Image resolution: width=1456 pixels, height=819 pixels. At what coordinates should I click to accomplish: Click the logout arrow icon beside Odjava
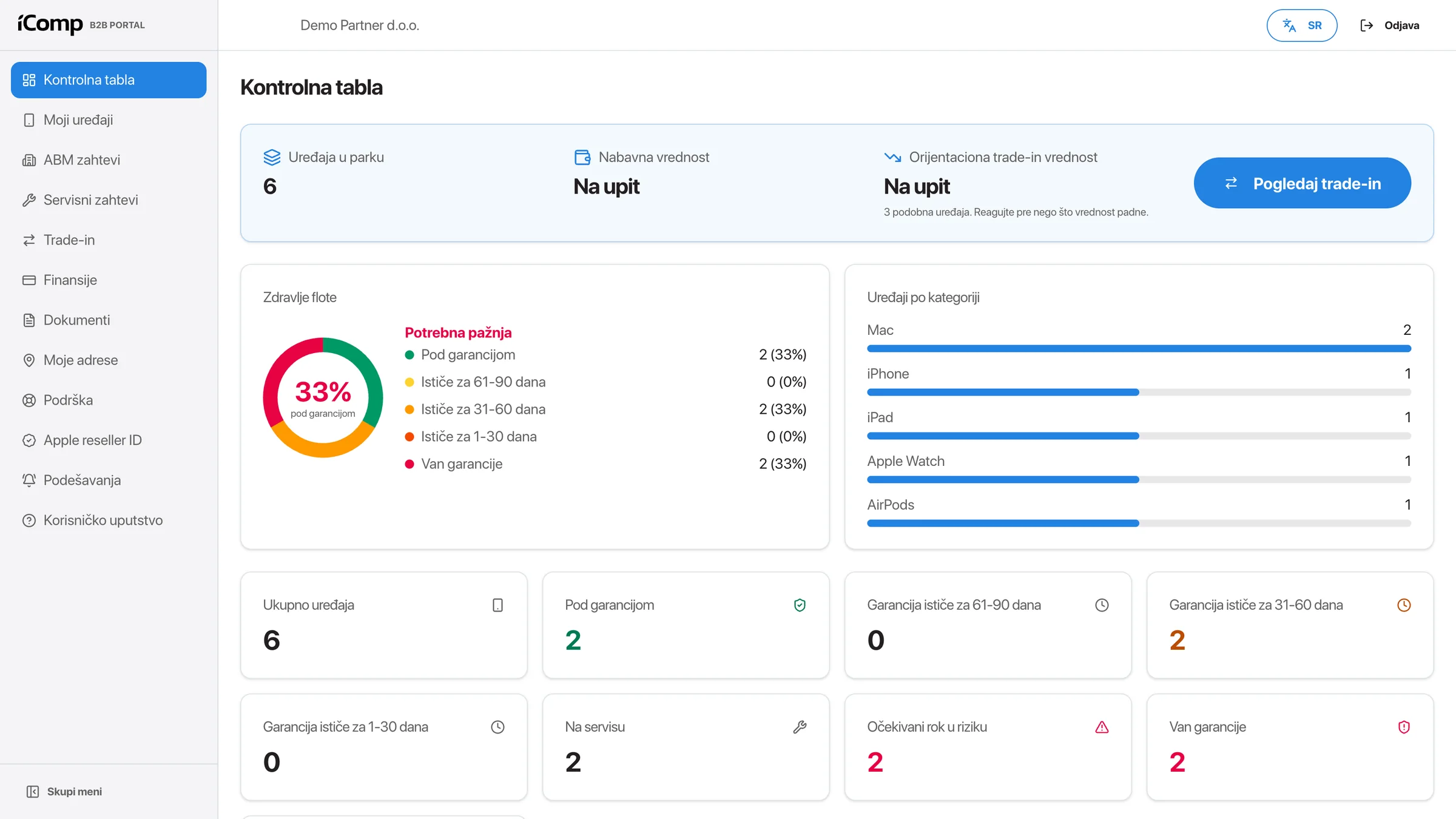(1366, 25)
